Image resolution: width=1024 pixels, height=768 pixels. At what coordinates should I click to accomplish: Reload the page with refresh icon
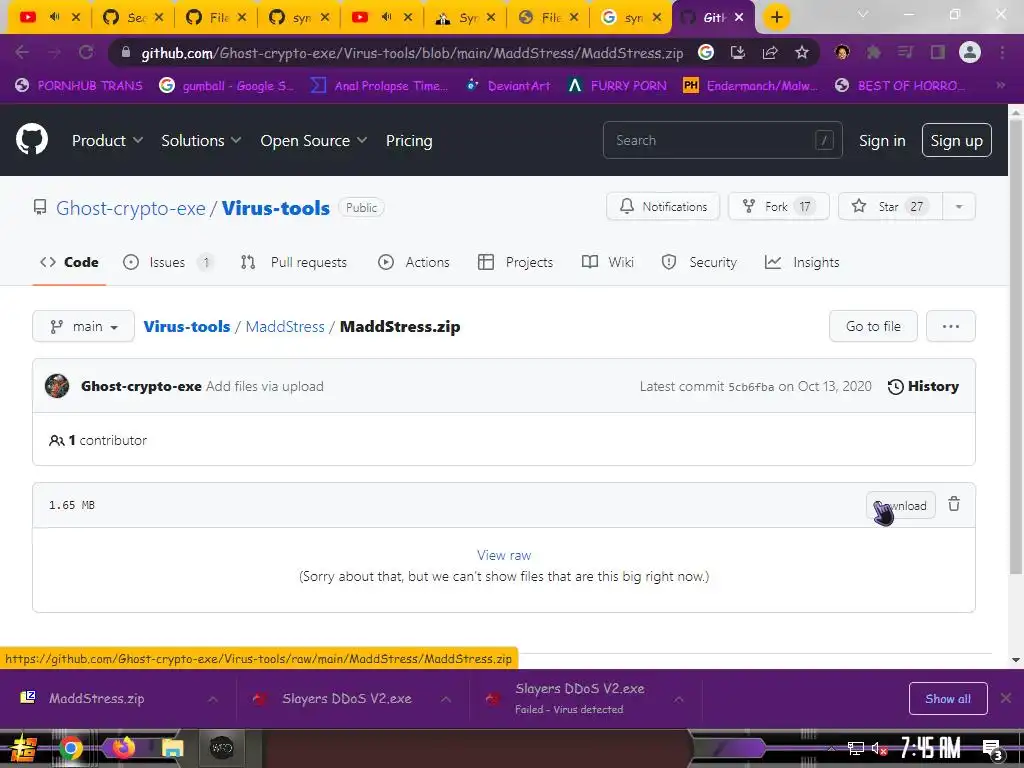pos(86,52)
